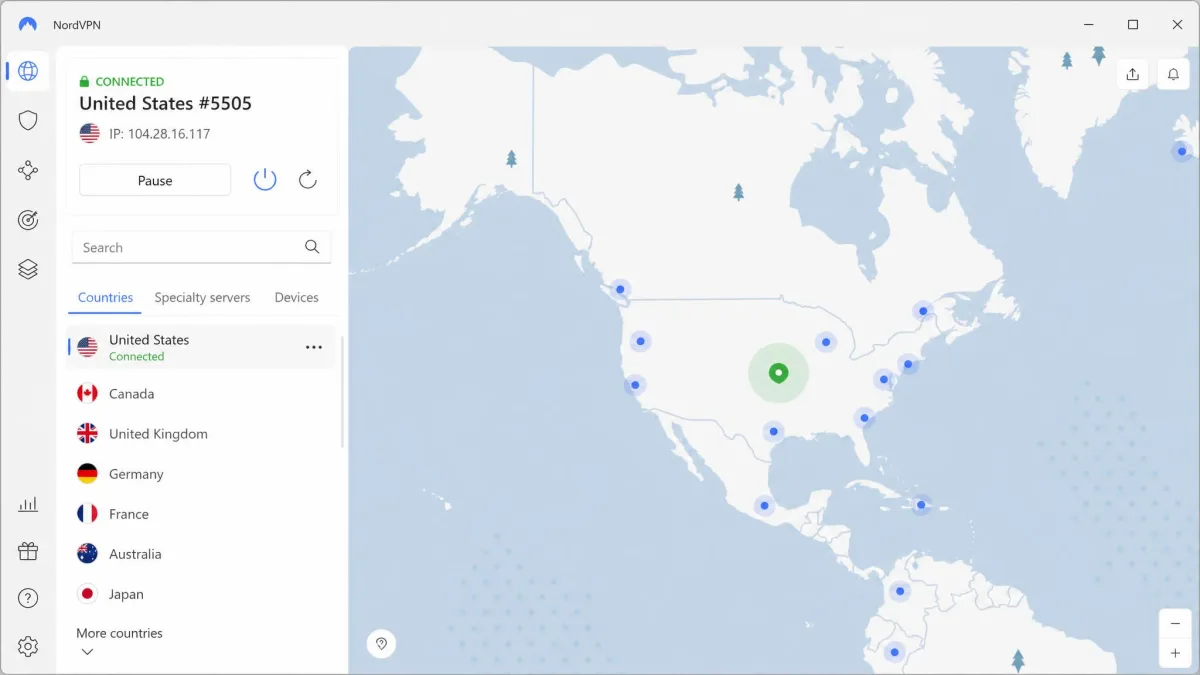Click the CONNECTED status label
Viewport: 1200px width, 675px height.
(130, 81)
